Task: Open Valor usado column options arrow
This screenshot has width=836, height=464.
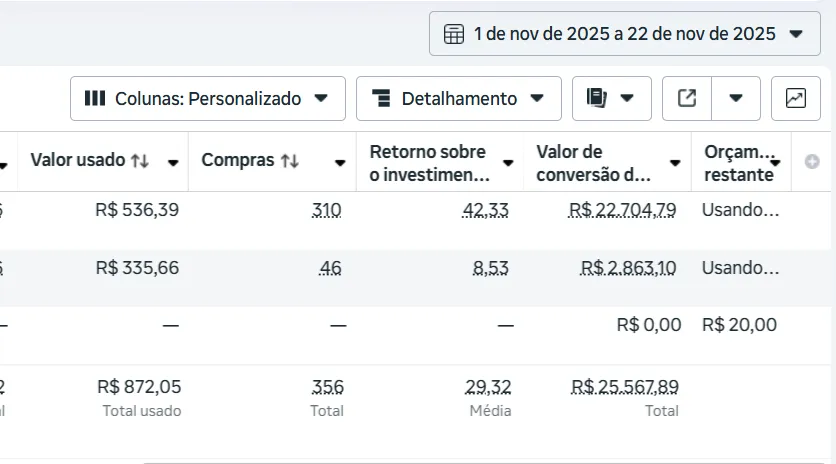Action: pyautogui.click(x=173, y=162)
